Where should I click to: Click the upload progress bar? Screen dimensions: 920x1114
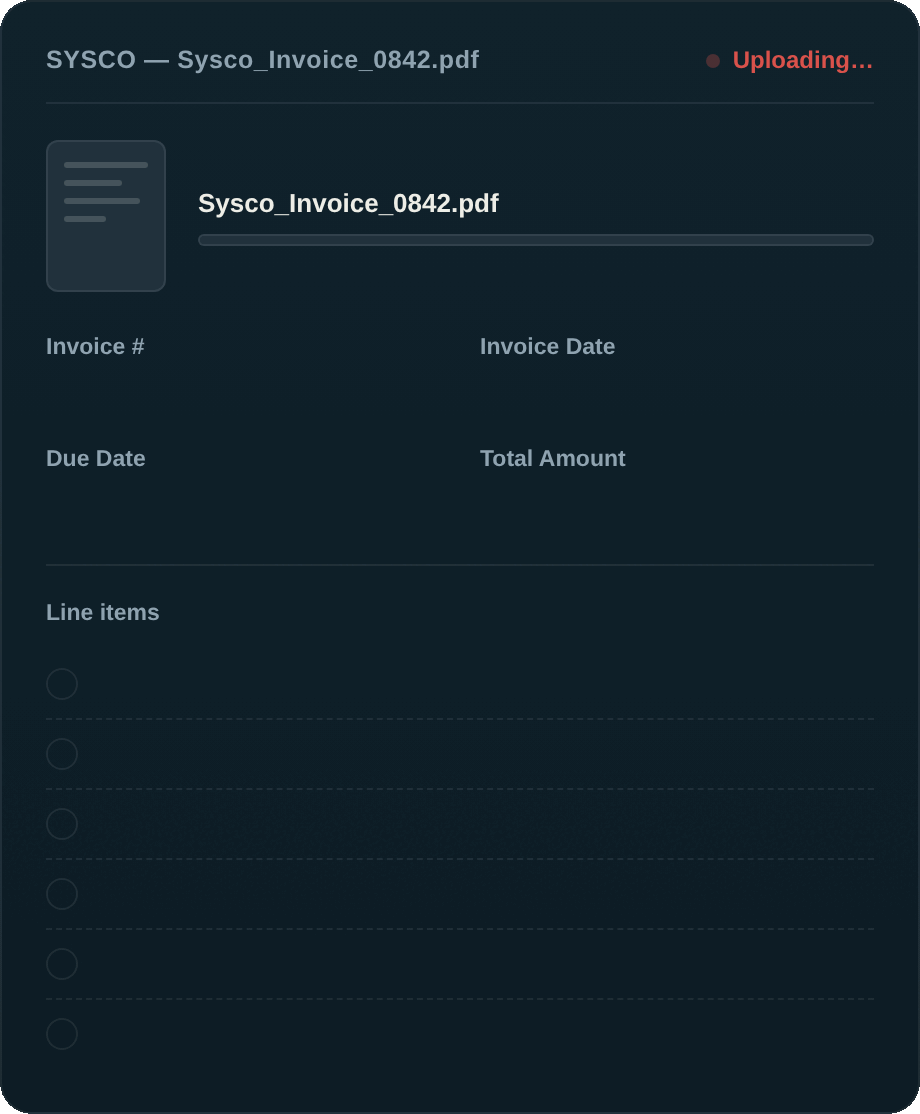pyautogui.click(x=536, y=240)
